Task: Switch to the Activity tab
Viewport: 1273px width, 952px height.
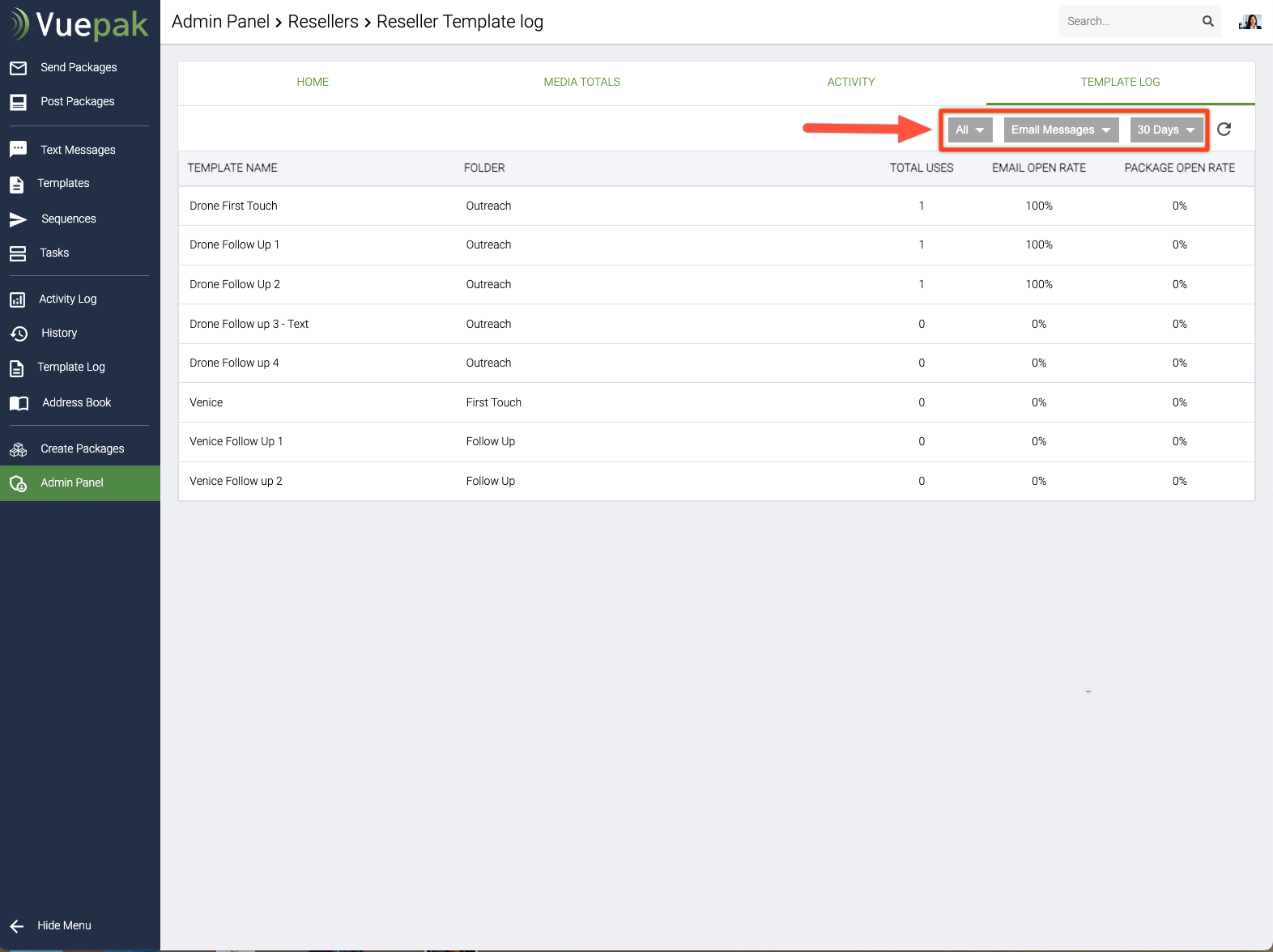Action: click(850, 82)
